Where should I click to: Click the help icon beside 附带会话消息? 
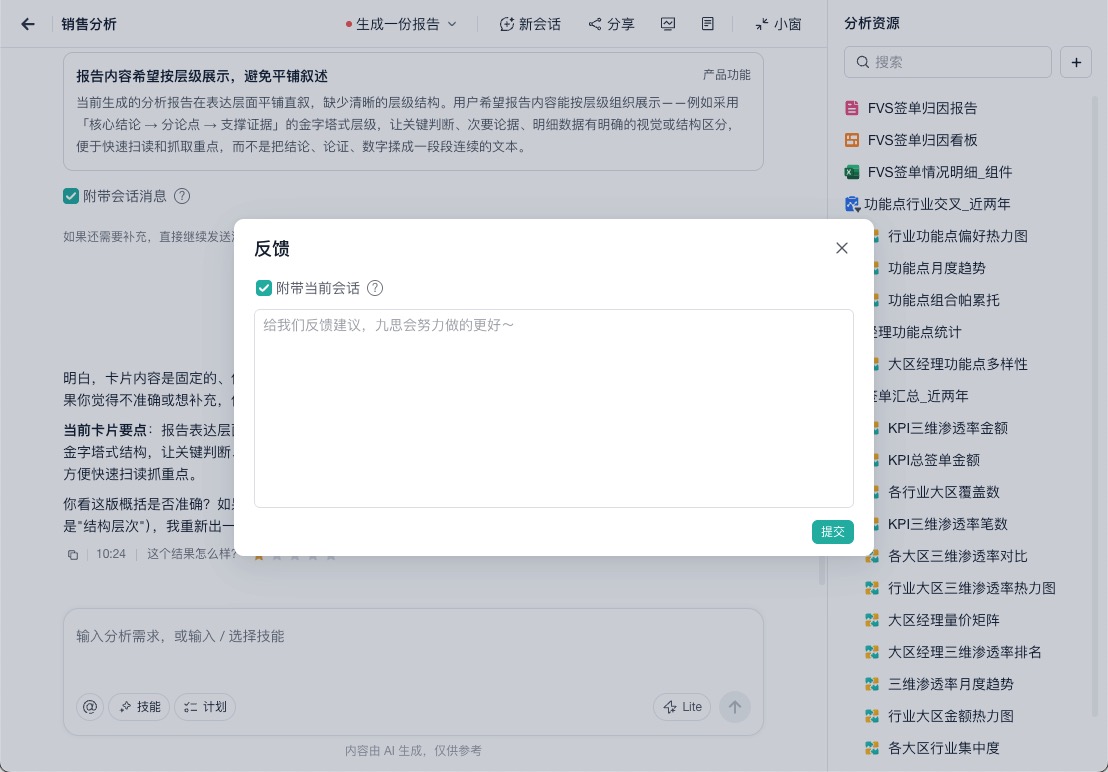pos(182,196)
